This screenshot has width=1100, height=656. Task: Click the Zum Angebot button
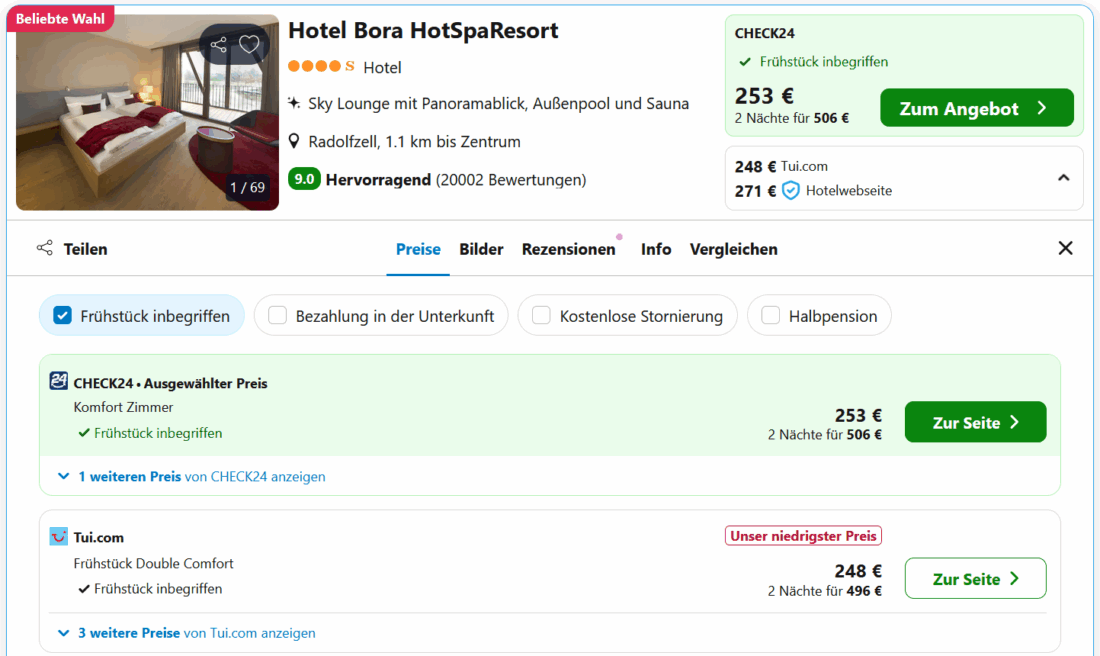tap(976, 108)
